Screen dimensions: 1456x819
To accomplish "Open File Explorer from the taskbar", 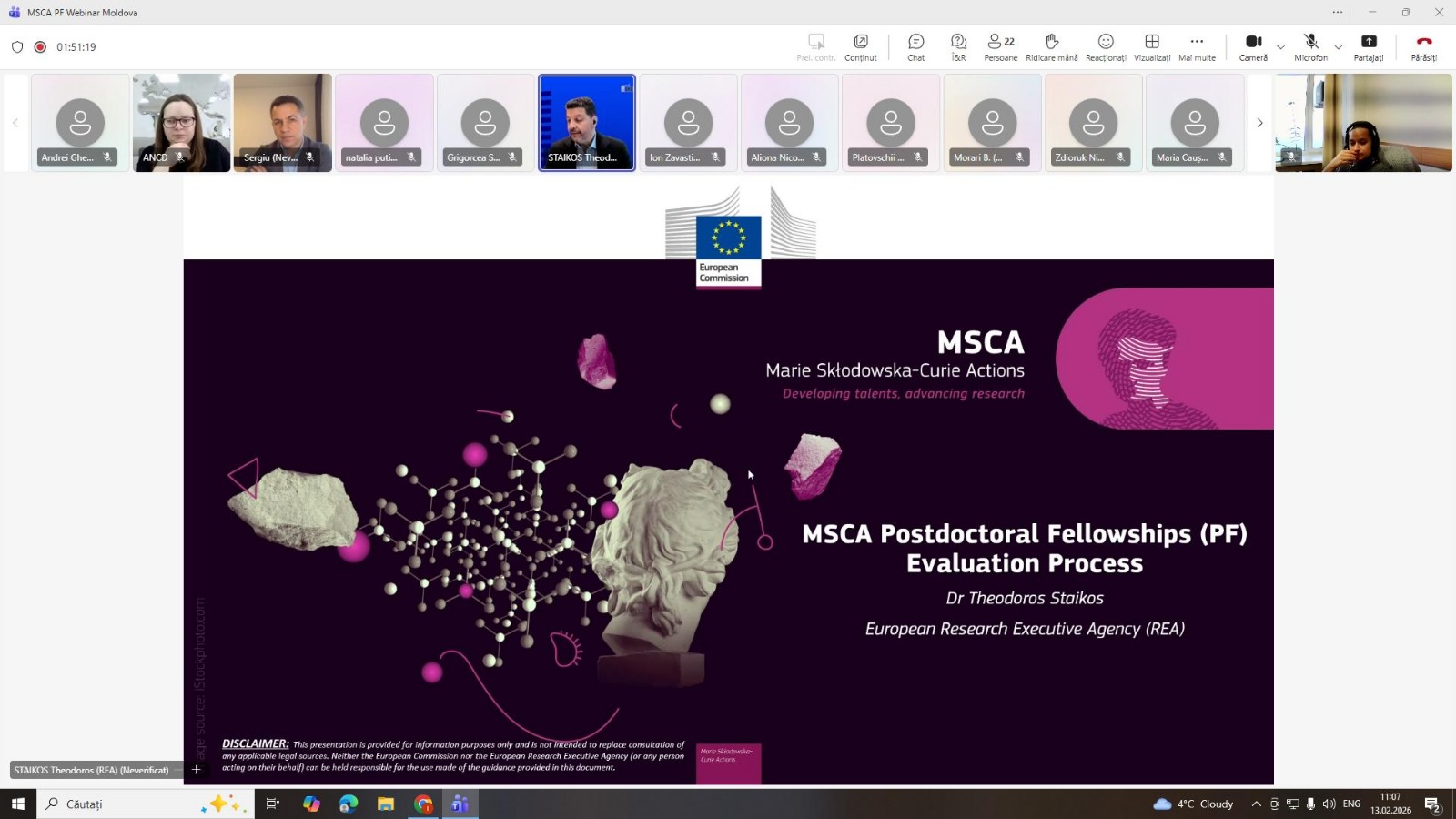I will 386,804.
